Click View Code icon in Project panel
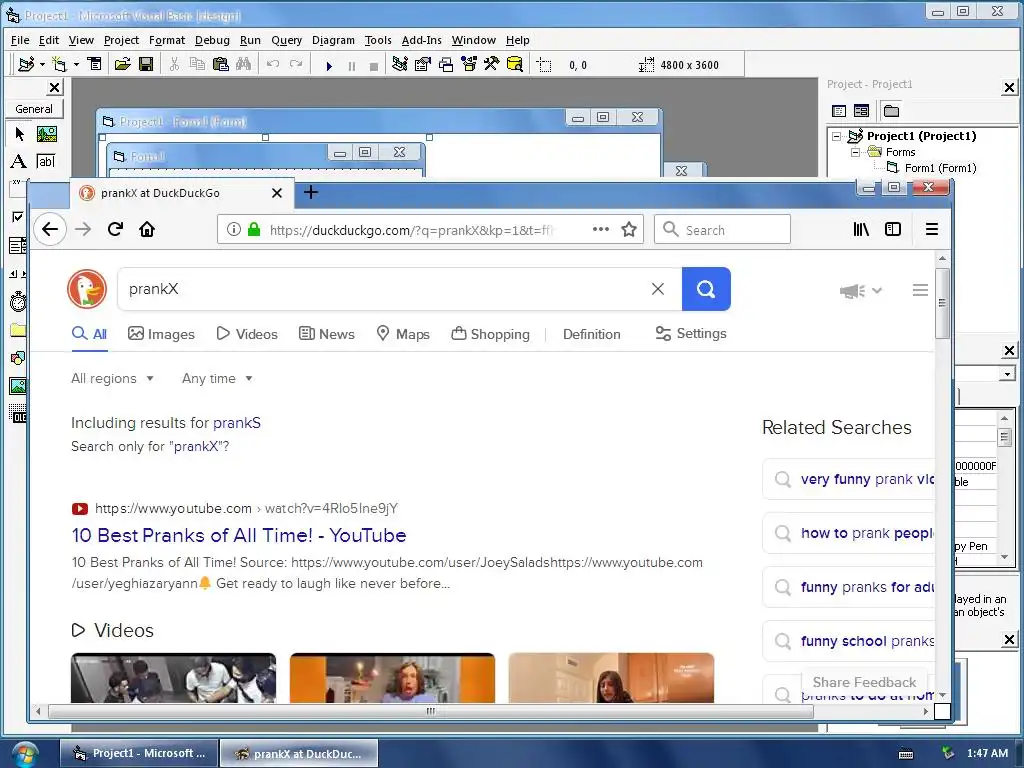The height and width of the screenshot is (768, 1024). pos(839,111)
